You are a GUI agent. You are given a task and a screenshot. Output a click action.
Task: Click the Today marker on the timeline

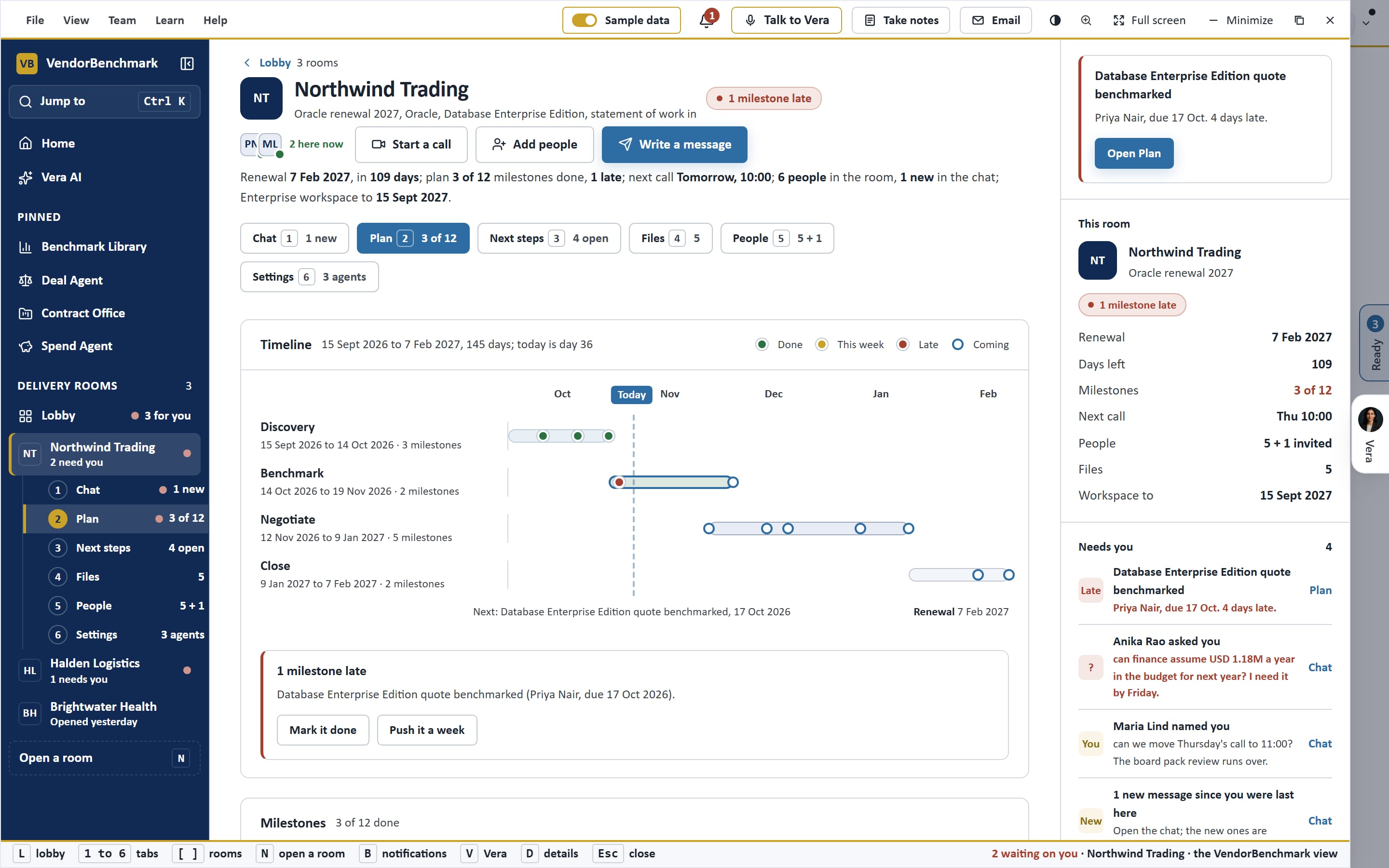tap(631, 394)
